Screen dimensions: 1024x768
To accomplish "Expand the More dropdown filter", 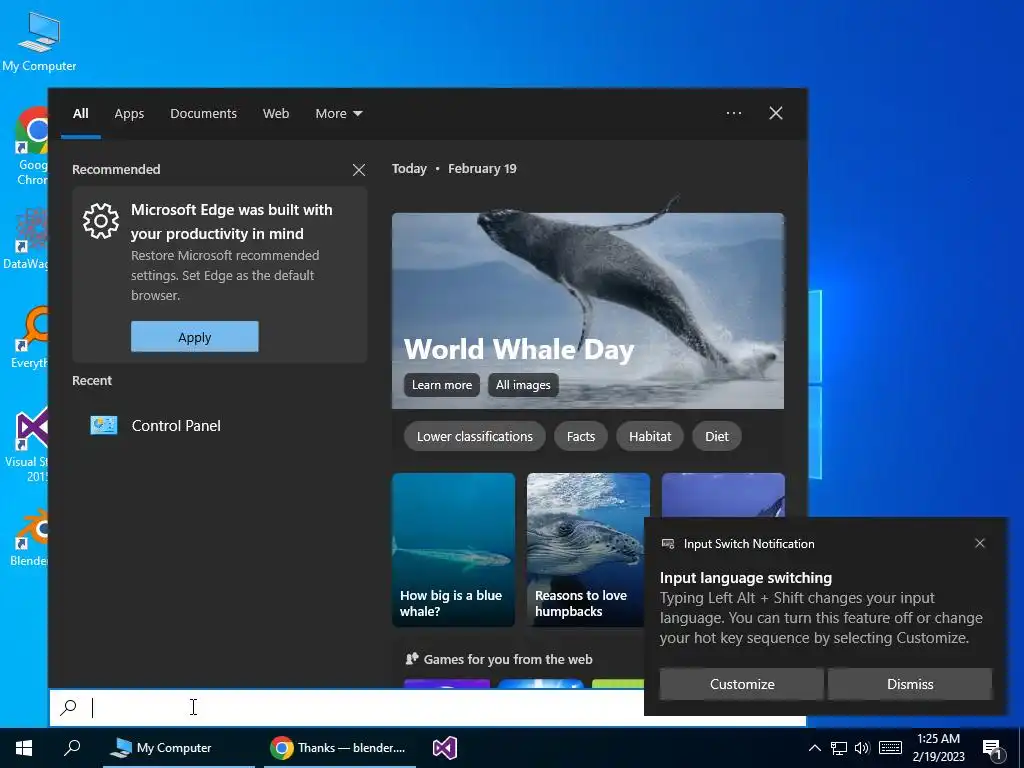I will pos(338,114).
